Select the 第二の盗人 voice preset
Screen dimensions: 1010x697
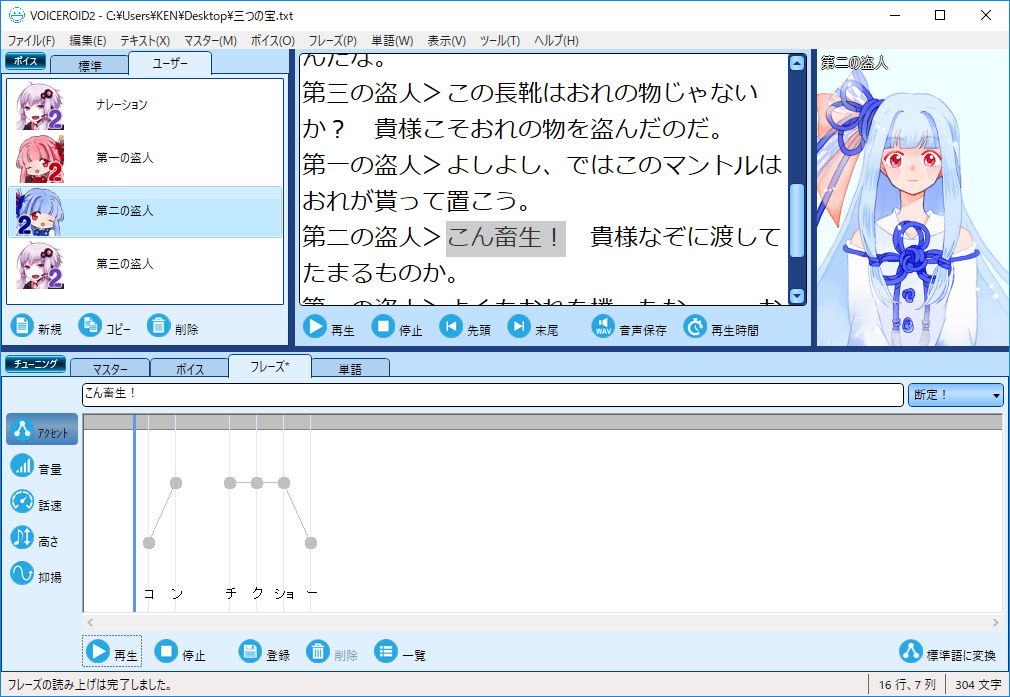point(145,212)
